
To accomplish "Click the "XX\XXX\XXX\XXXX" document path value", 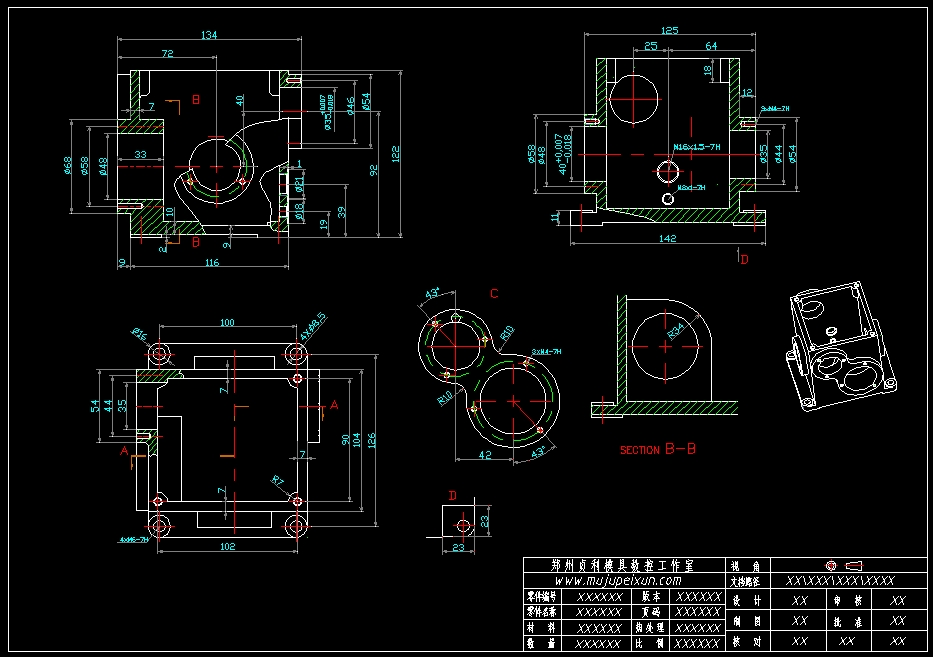I will (x=840, y=581).
